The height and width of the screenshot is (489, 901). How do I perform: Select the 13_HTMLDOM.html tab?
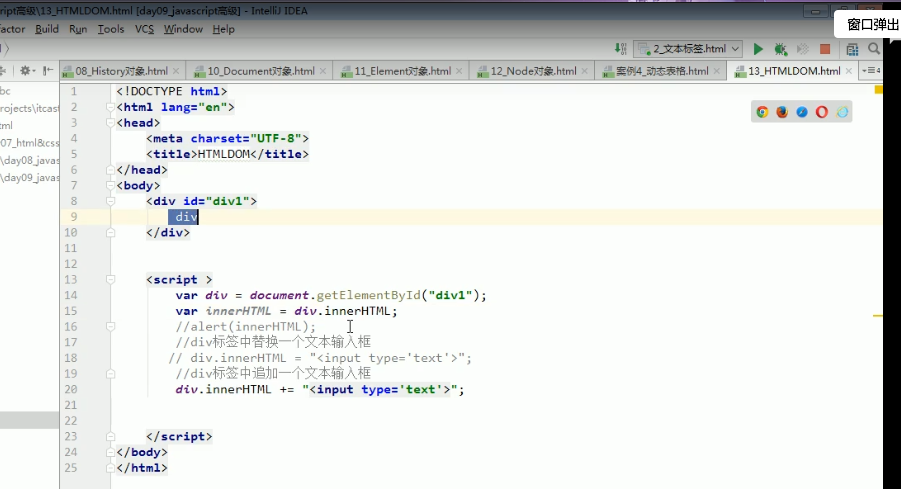pyautogui.click(x=794, y=71)
